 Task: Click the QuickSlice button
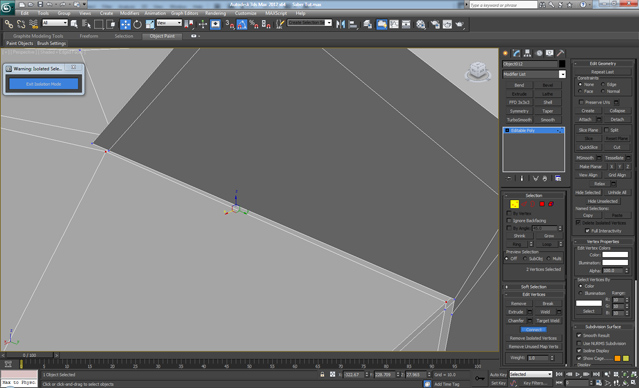[x=588, y=147]
